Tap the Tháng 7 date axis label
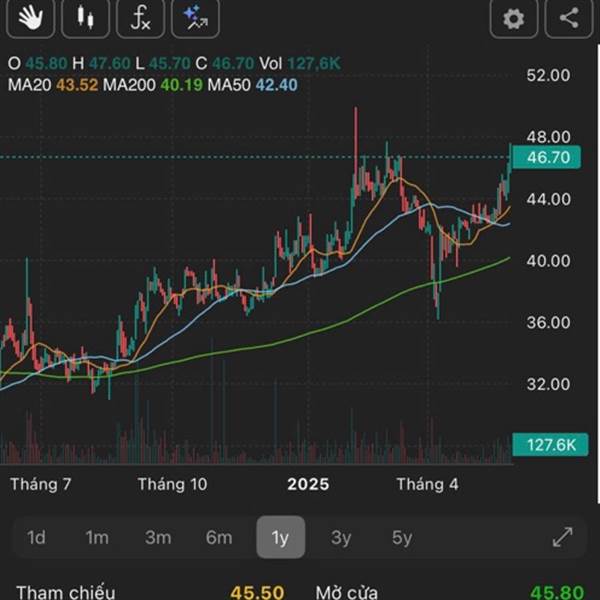 click(41, 484)
